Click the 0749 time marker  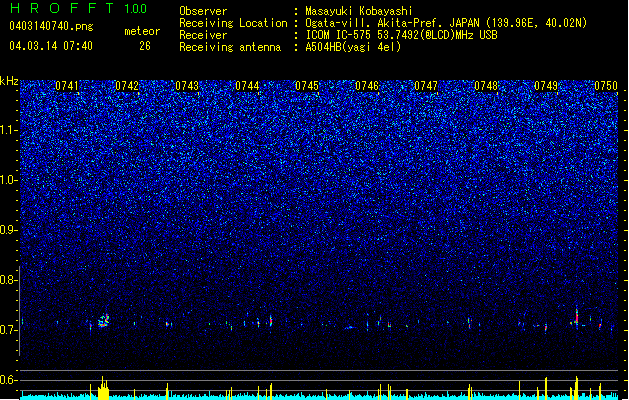click(546, 86)
